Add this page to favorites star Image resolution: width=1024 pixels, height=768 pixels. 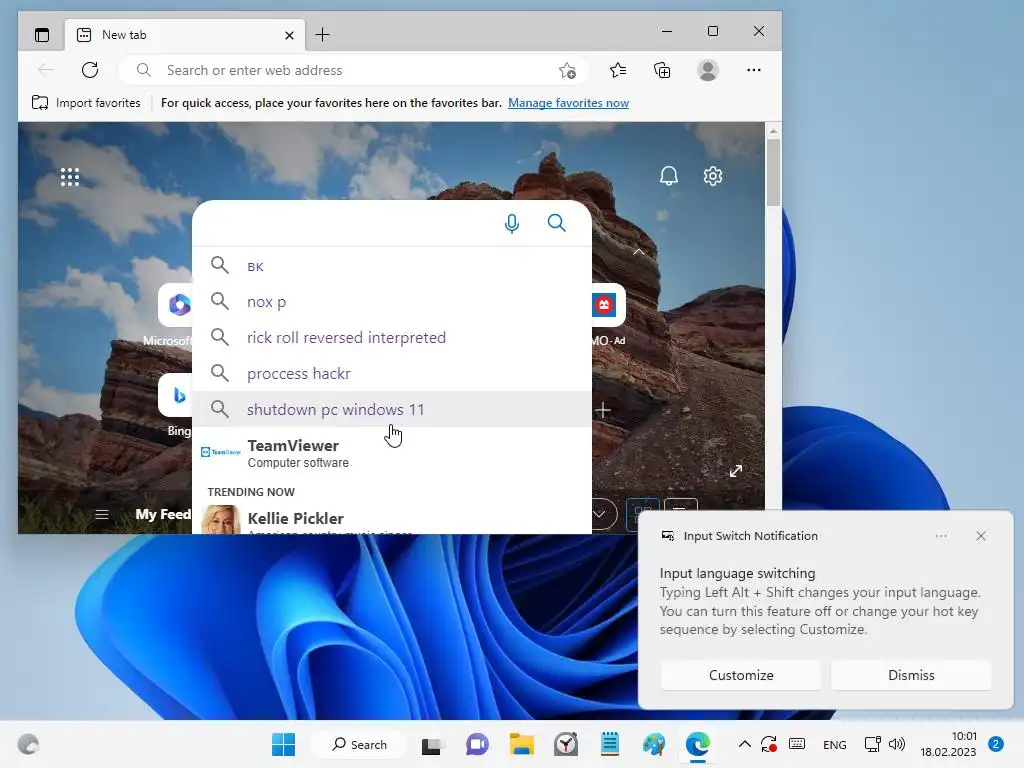568,71
